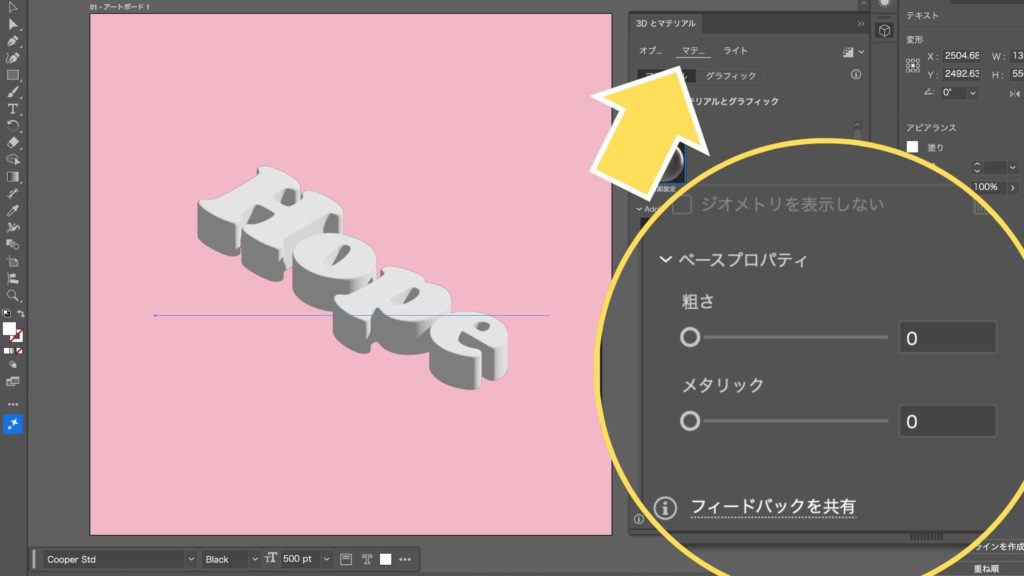Click the グラフィック button

(x=730, y=76)
